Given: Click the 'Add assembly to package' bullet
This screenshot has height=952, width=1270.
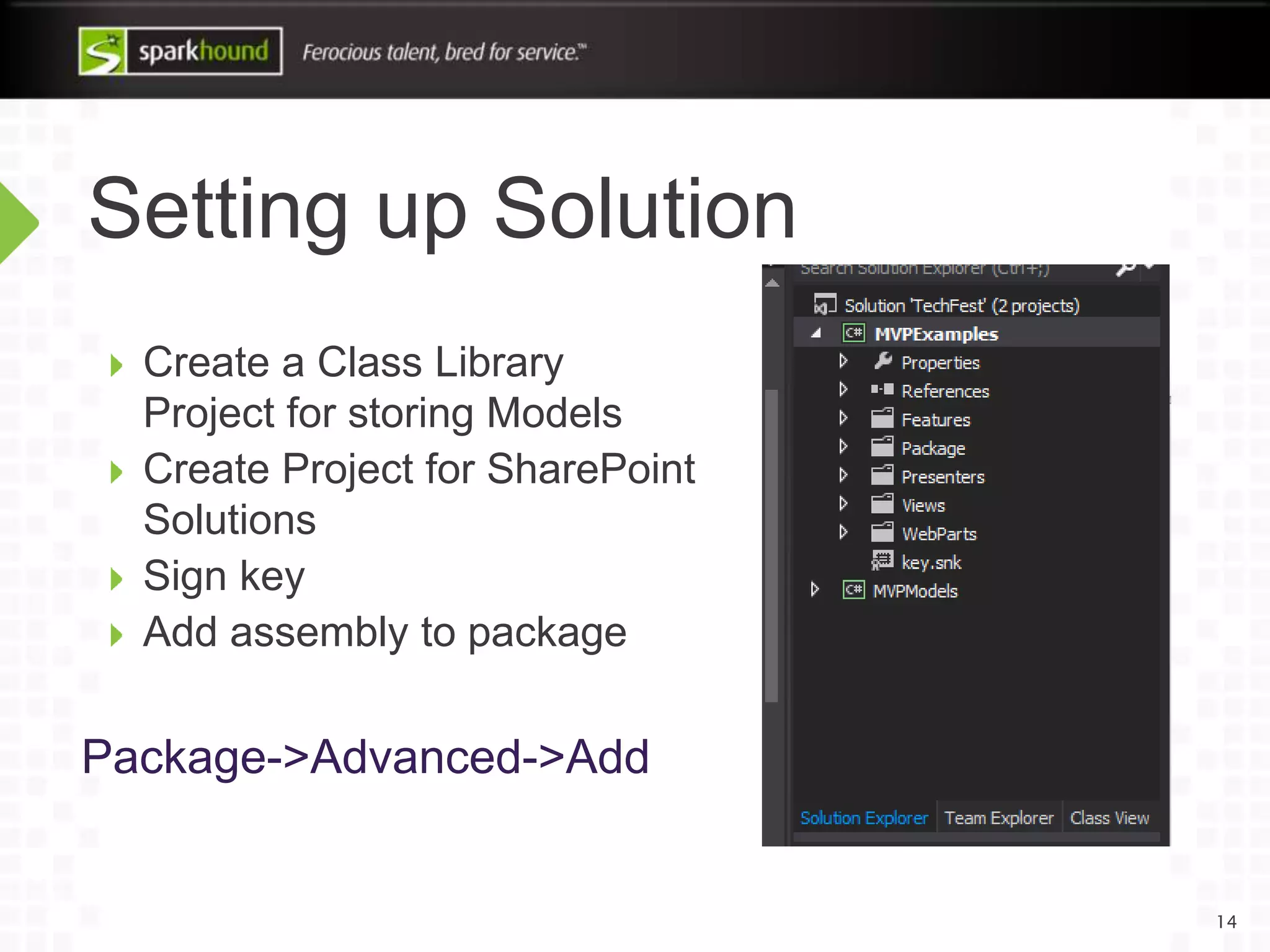Looking at the screenshot, I should point(385,632).
